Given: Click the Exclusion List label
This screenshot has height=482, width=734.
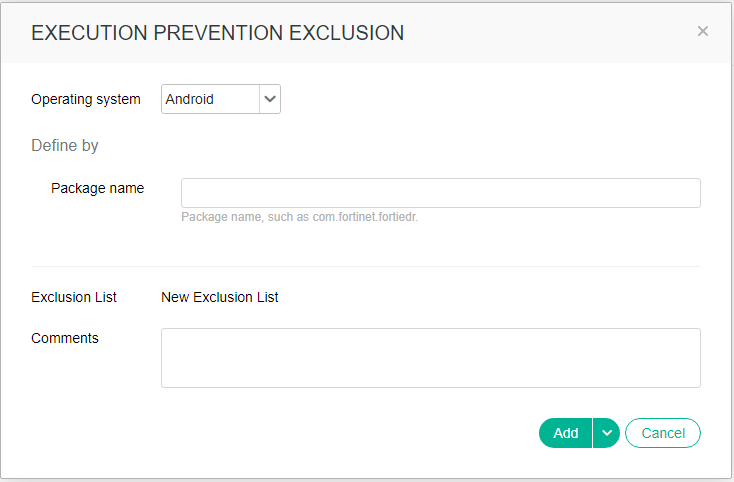Looking at the screenshot, I should pos(74,297).
